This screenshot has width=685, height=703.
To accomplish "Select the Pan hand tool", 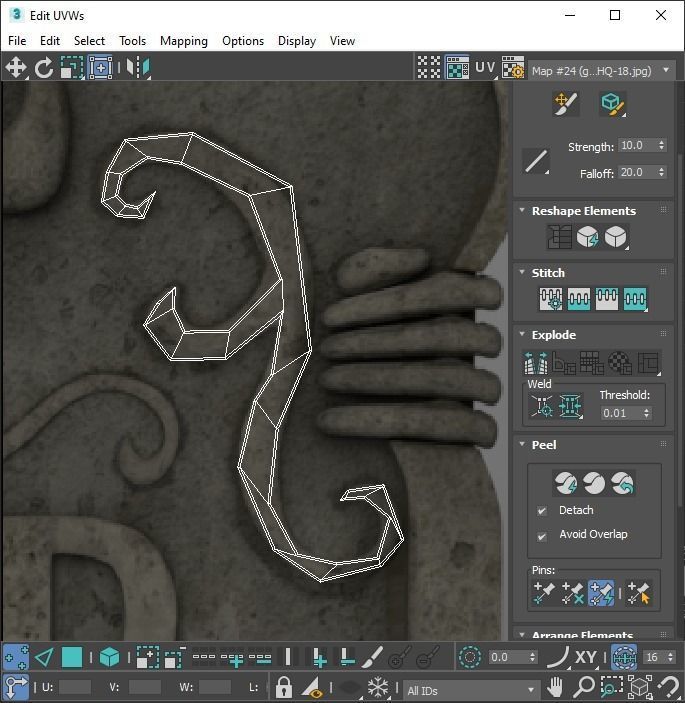I will point(555,687).
